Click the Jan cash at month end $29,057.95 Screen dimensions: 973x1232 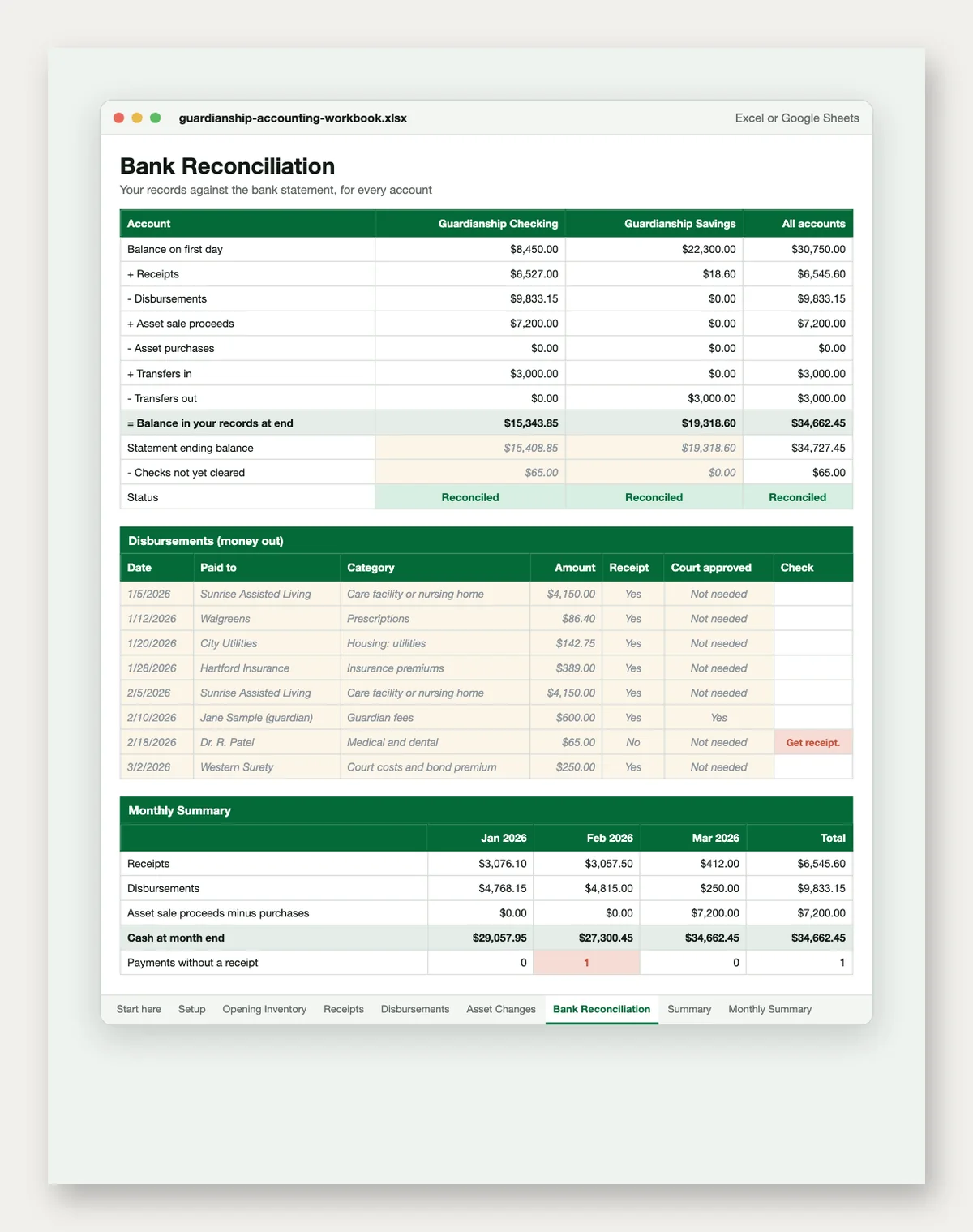pos(481,938)
